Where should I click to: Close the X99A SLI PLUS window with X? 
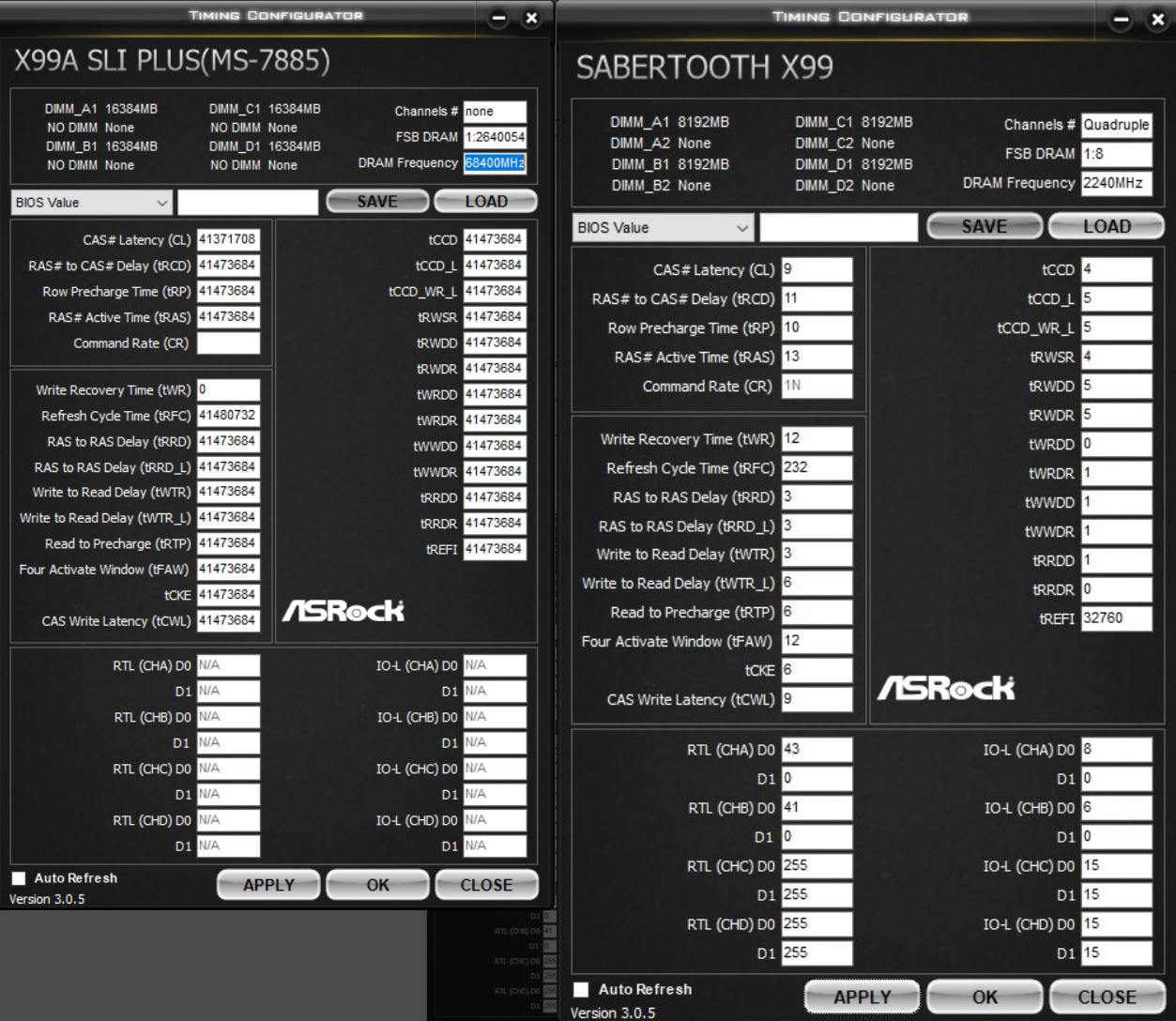coord(531,18)
